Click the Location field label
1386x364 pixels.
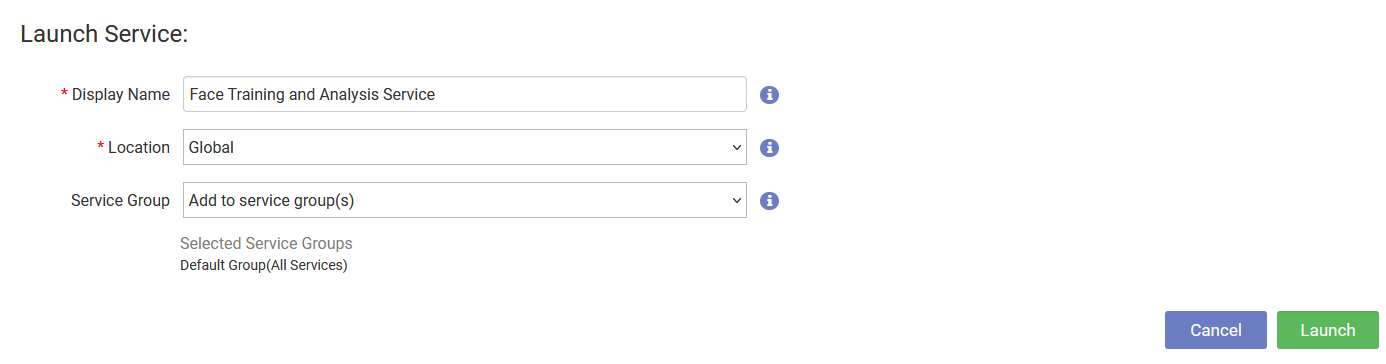pos(139,147)
